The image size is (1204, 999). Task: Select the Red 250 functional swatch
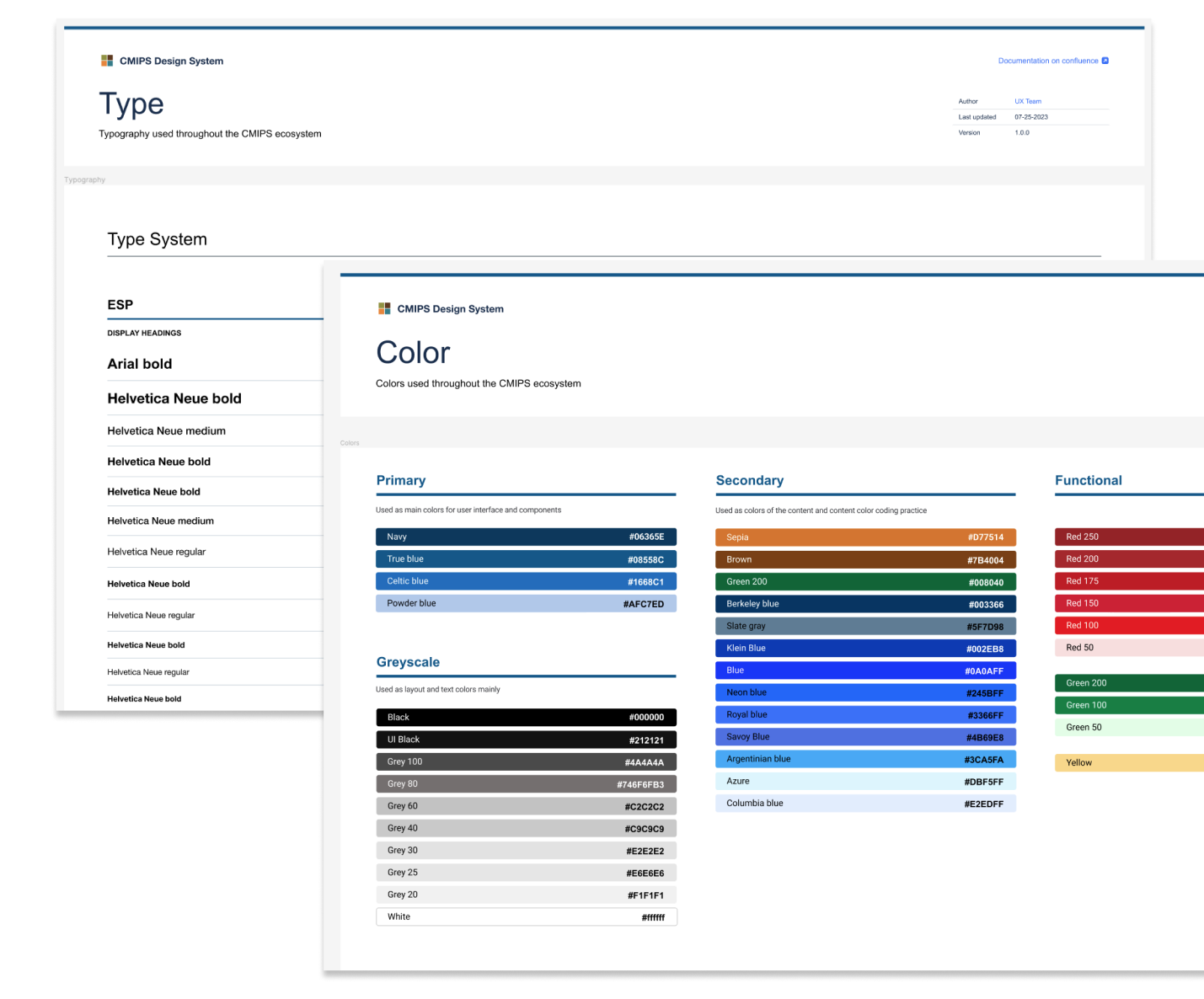coord(1129,537)
